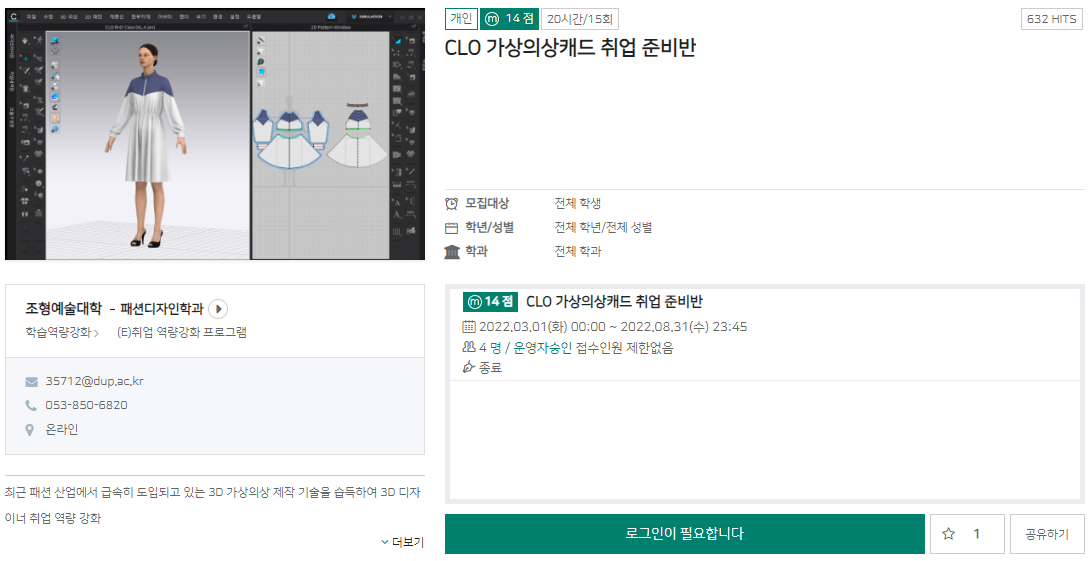Click the location pin icon by 온라인
This screenshot has width=1092, height=561.
(32, 429)
